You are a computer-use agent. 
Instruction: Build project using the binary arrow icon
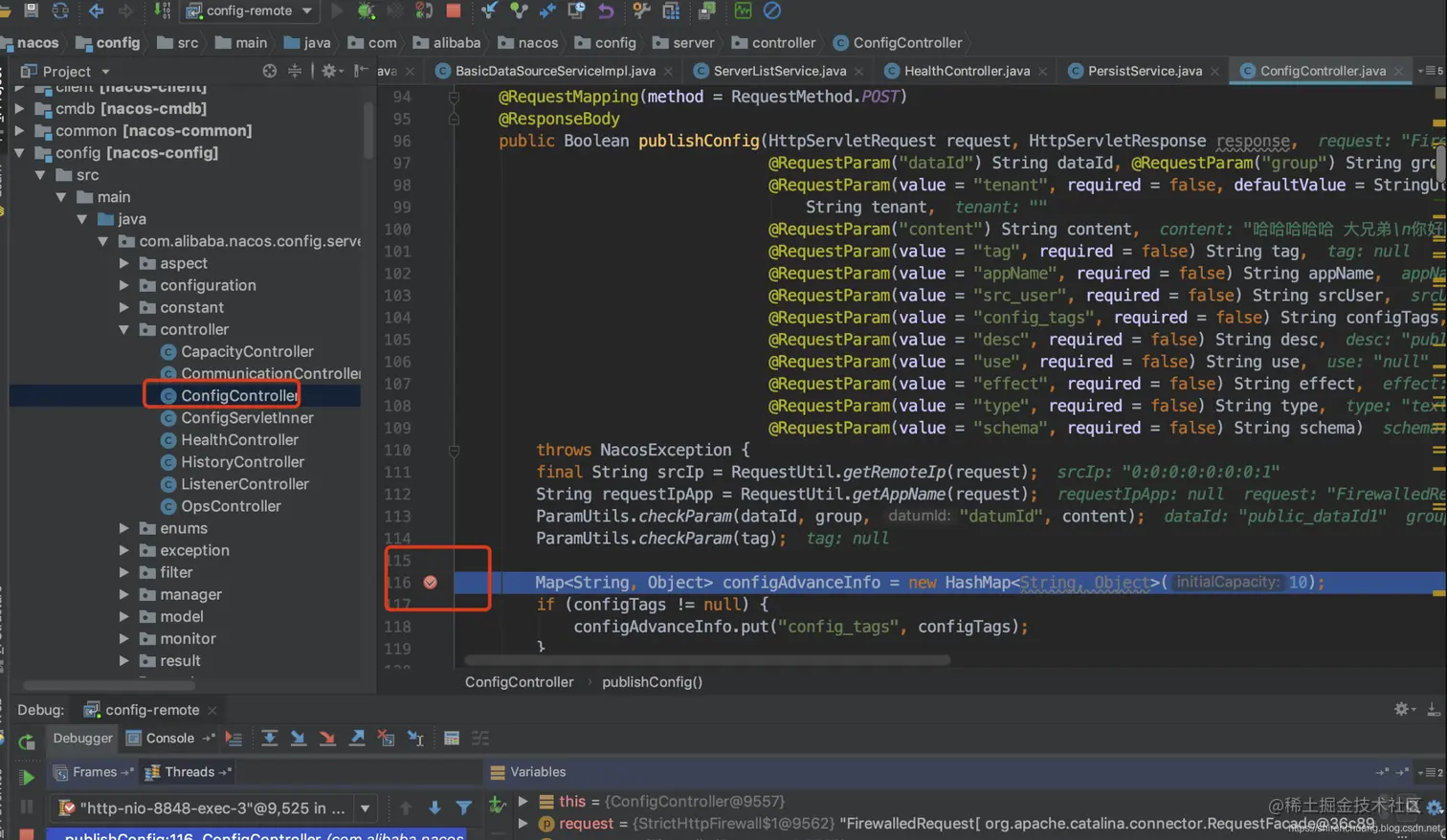pyautogui.click(x=162, y=11)
